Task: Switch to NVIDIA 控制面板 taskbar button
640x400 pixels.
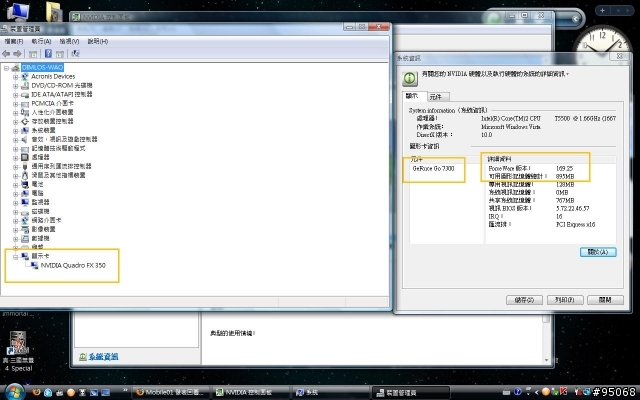Action: pos(251,393)
